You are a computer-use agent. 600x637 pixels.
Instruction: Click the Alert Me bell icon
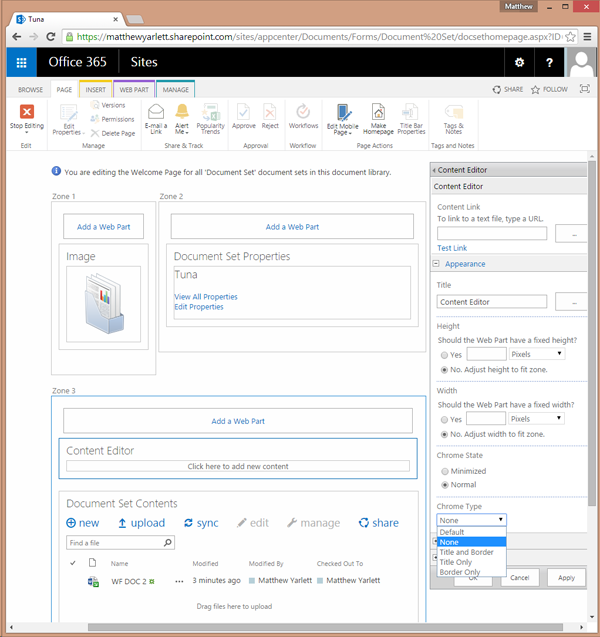[x=182, y=112]
